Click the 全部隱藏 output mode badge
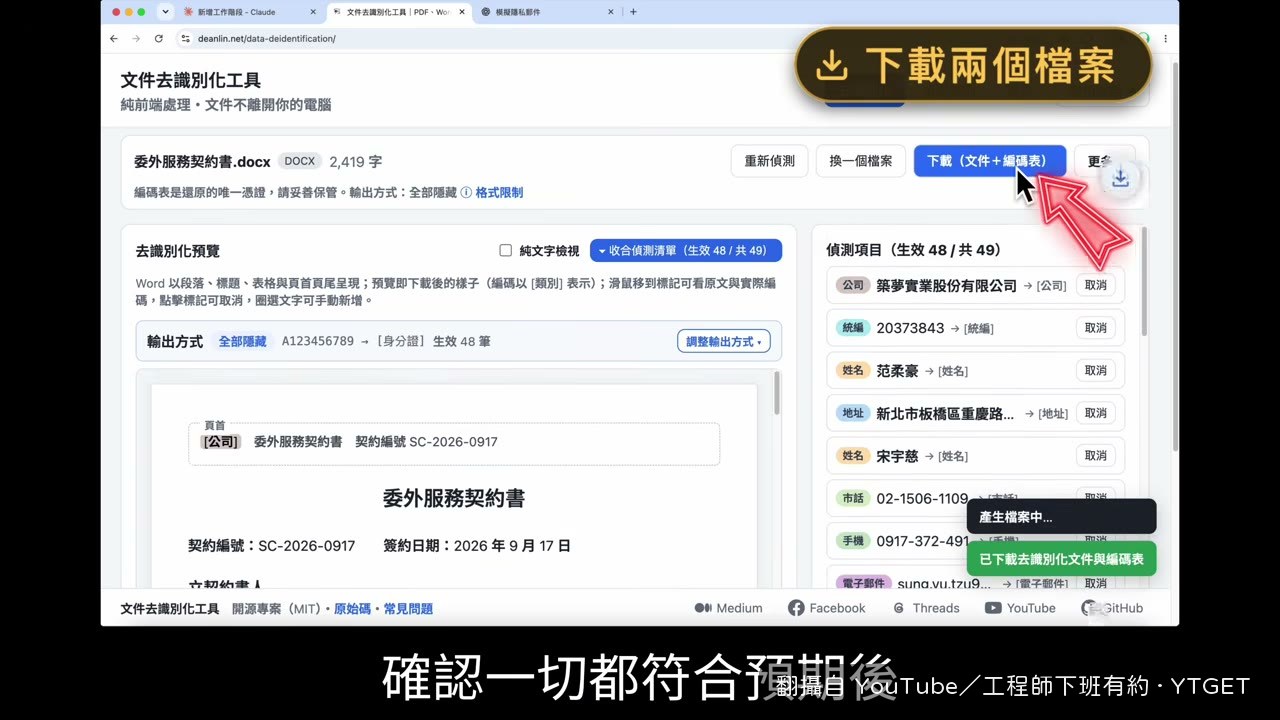This screenshot has height=720, width=1280. (243, 341)
